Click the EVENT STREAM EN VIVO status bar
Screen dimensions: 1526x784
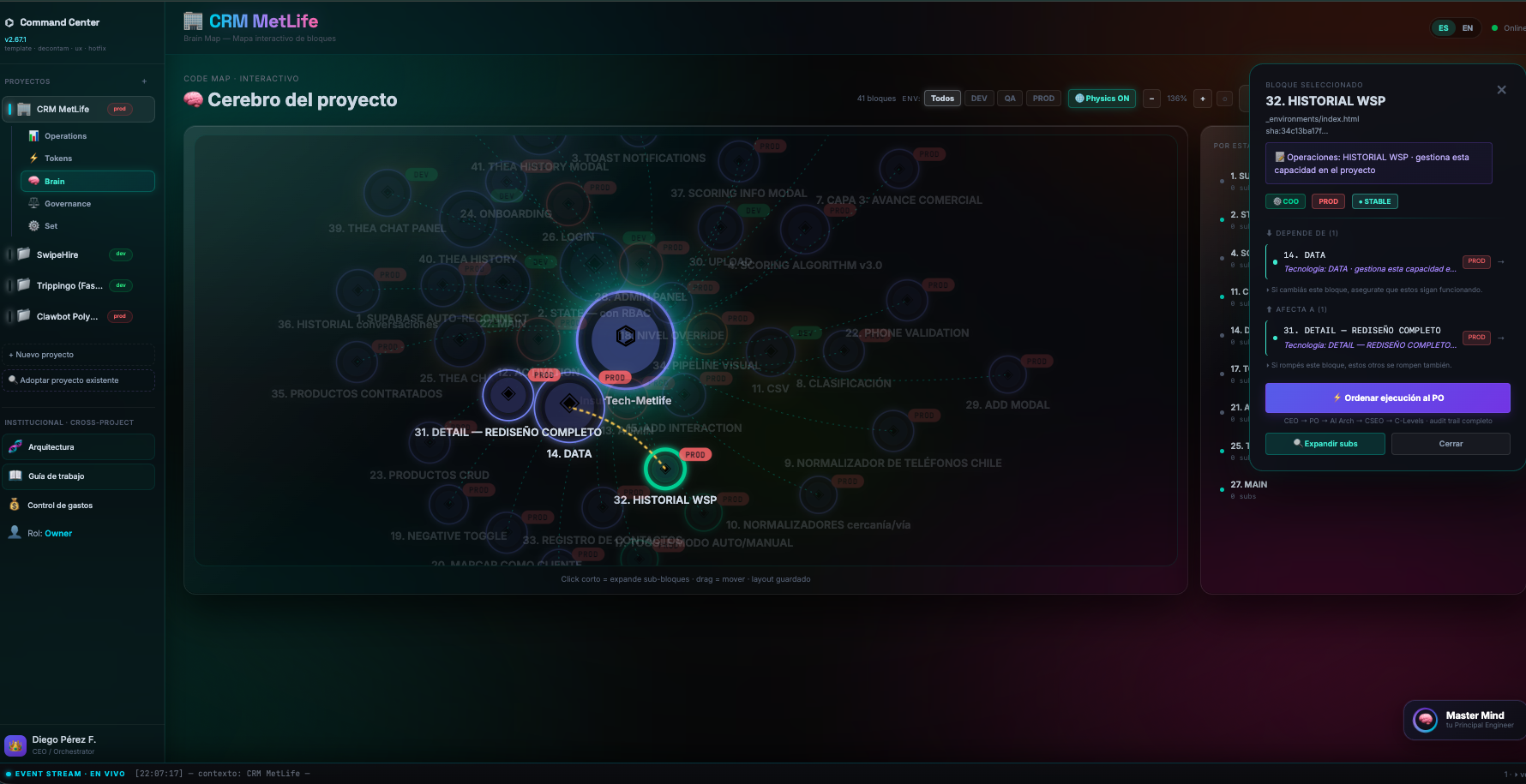(x=65, y=774)
